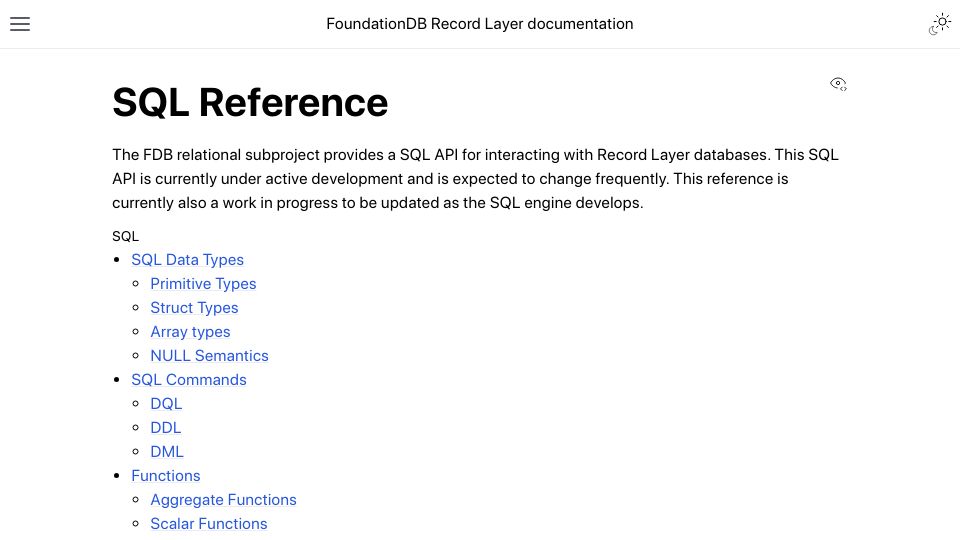Image resolution: width=960 pixels, height=540 pixels.
Task: Open the Array types link
Action: [x=190, y=331]
